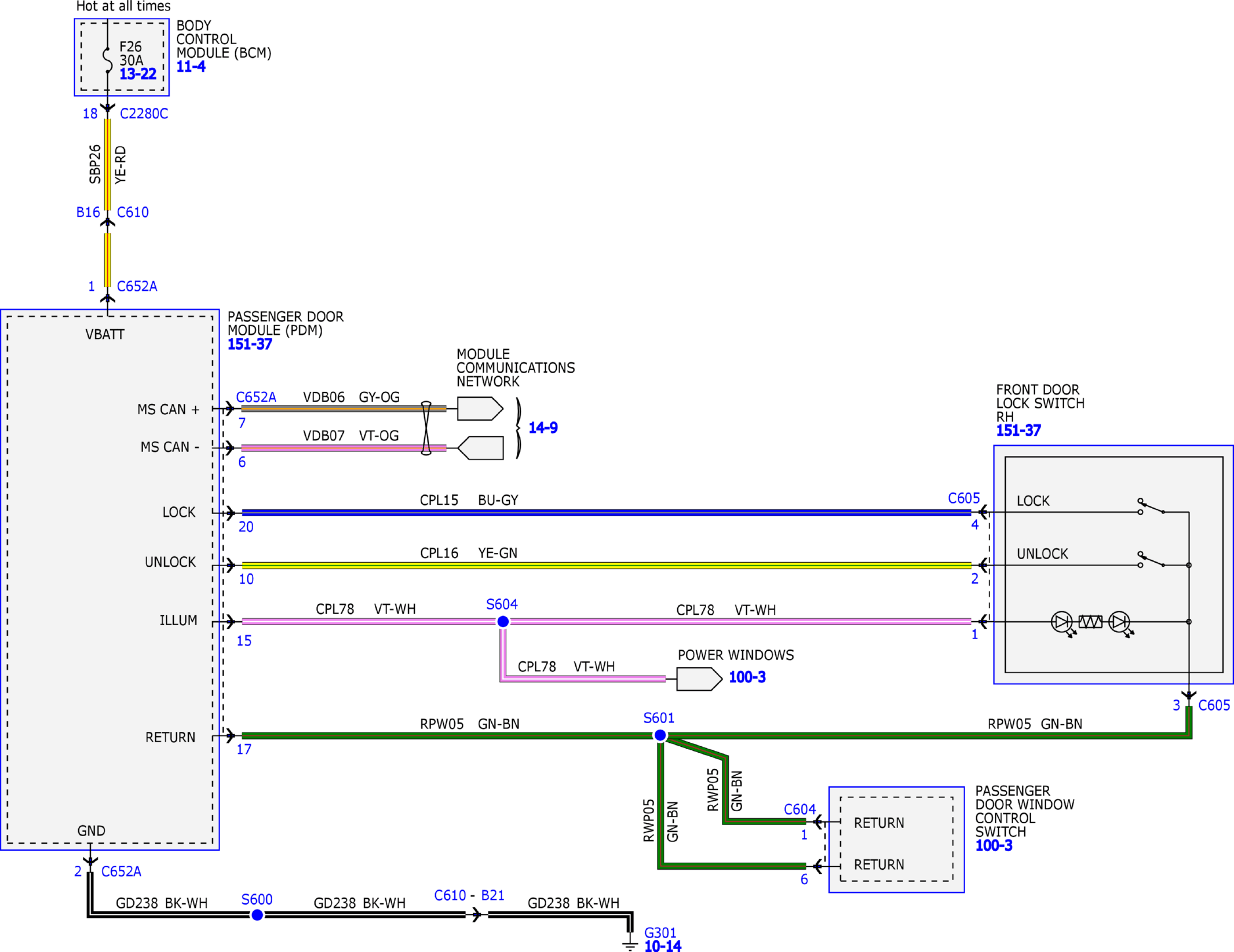
Task: Open the 13-22 fuse reference link
Action: (x=138, y=74)
